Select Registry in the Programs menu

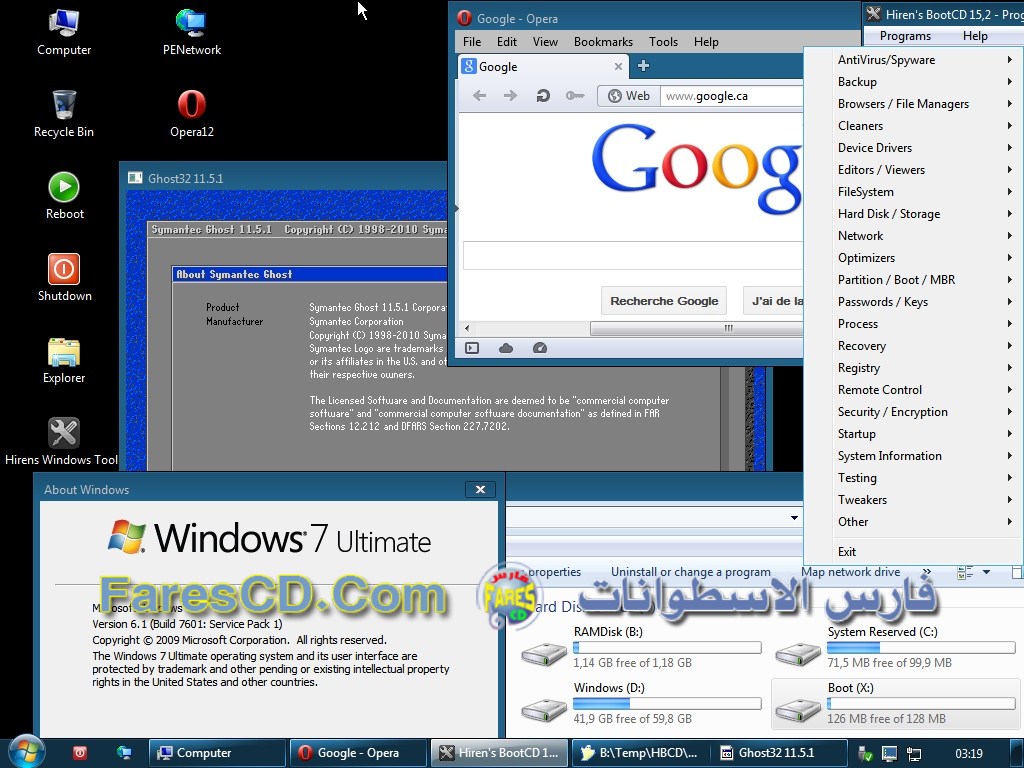point(914,368)
